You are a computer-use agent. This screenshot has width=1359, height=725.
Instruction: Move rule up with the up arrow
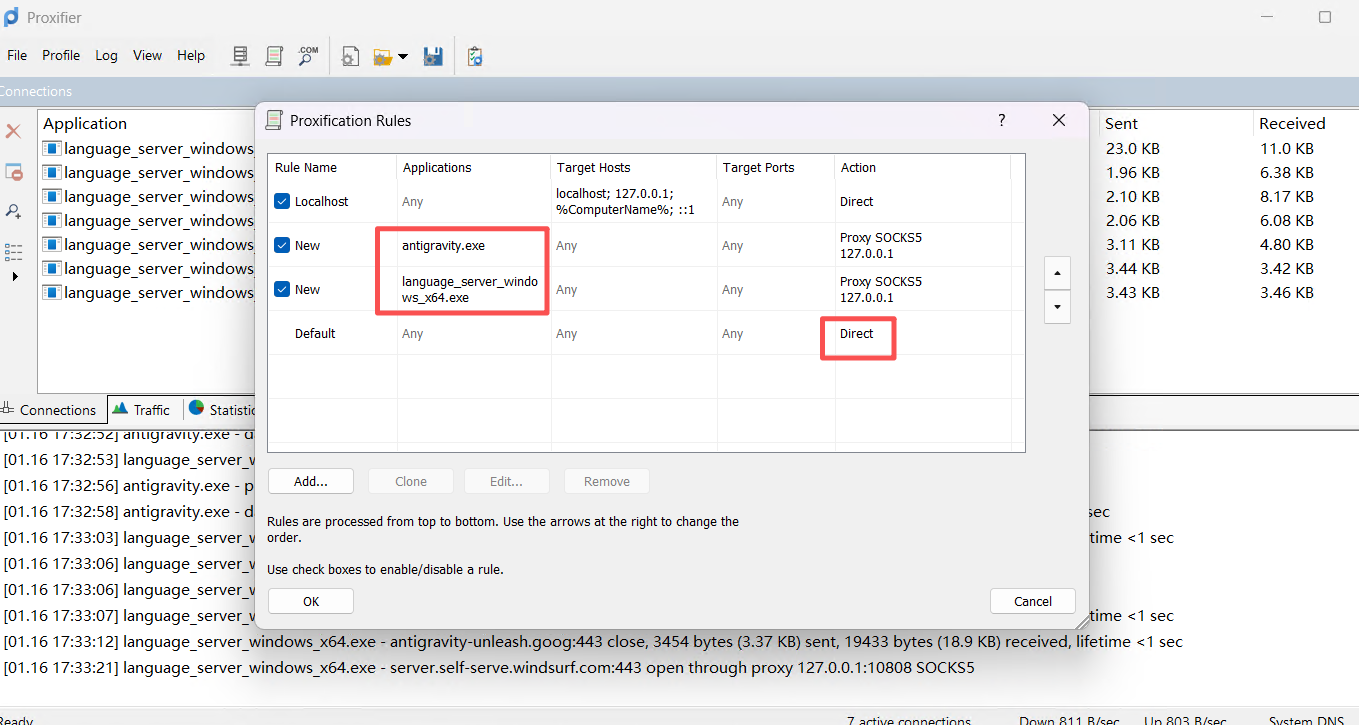1057,272
